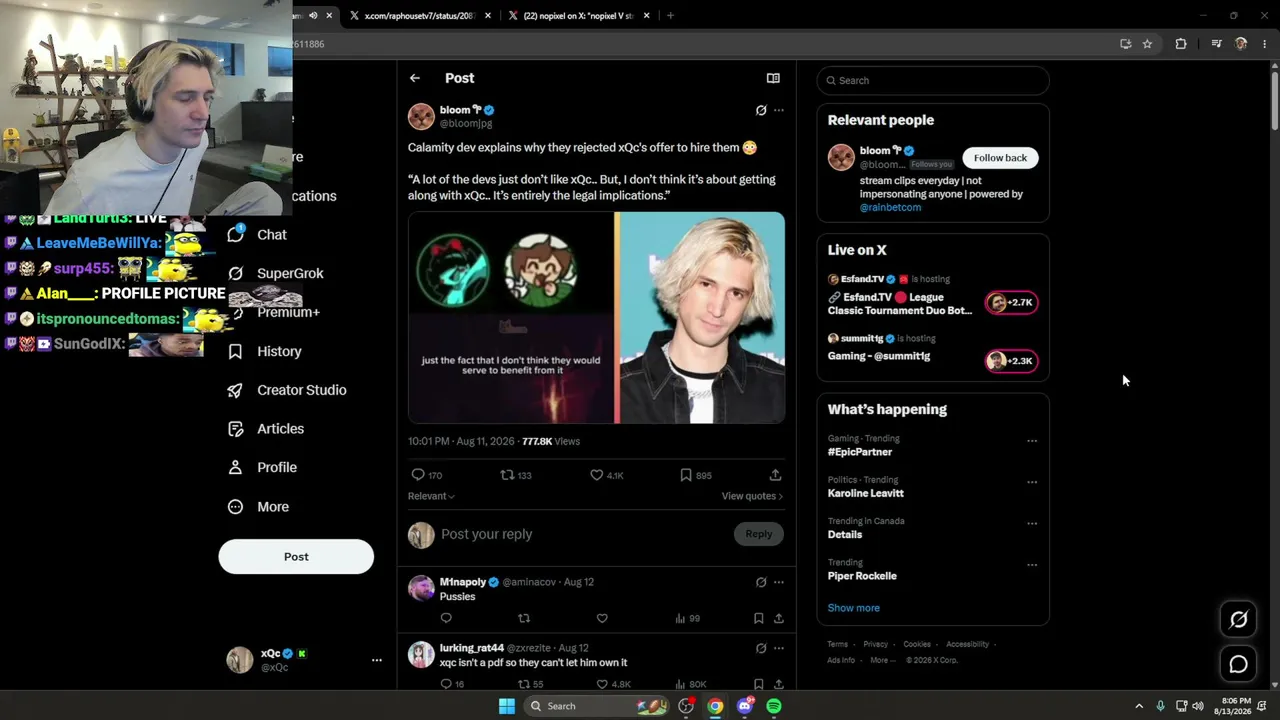Screen dimensions: 1280x720
Task: Expand the More sidebar menu
Action: (x=259, y=507)
